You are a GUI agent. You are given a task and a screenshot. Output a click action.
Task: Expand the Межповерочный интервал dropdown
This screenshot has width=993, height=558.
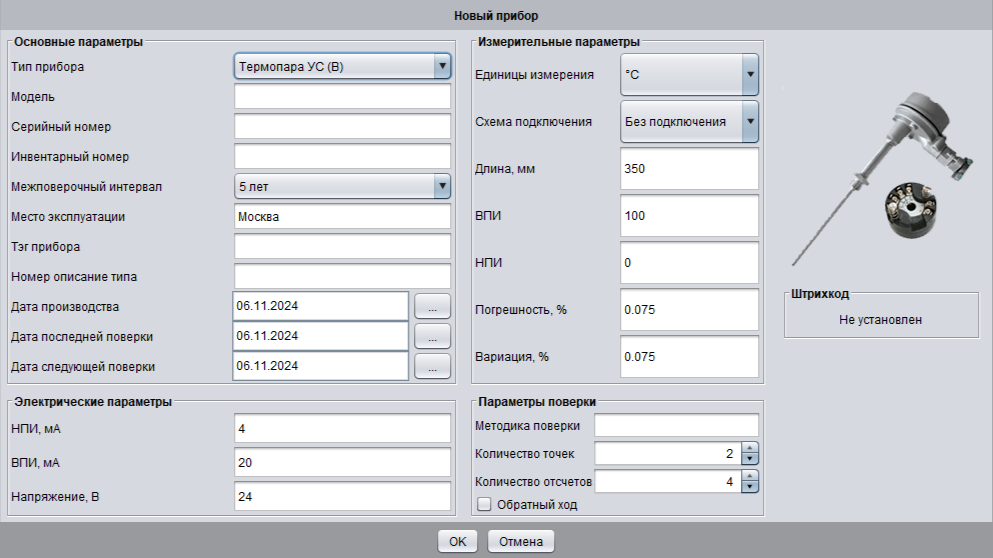pyautogui.click(x=442, y=186)
